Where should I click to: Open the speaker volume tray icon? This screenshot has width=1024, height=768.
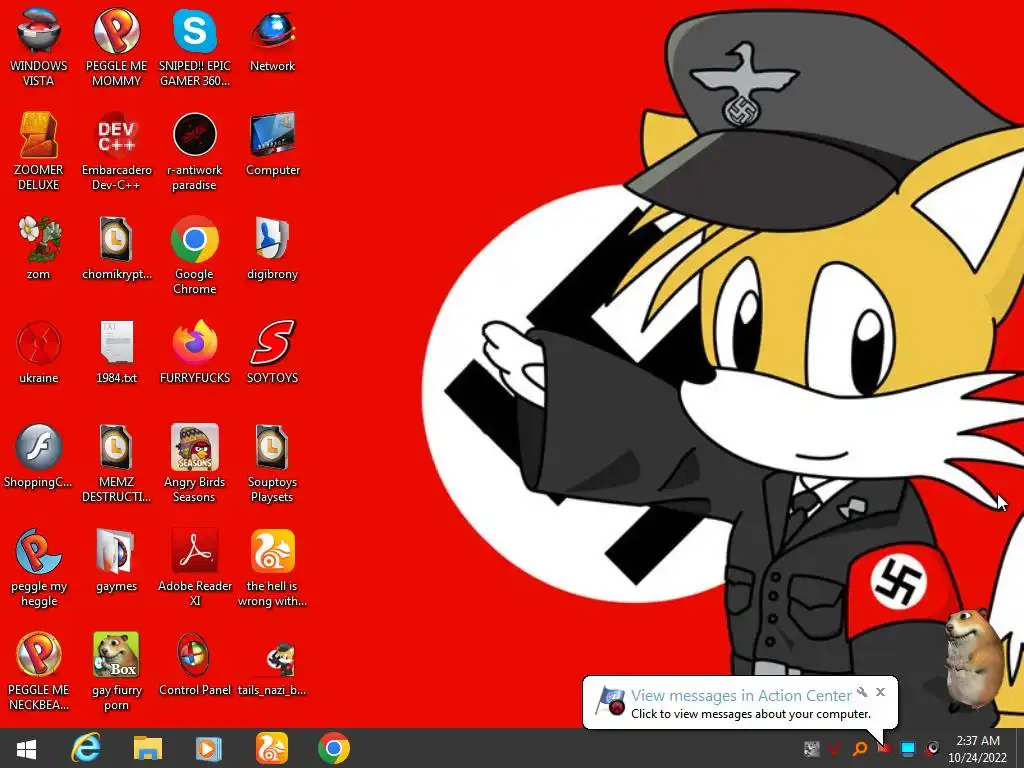click(933, 748)
